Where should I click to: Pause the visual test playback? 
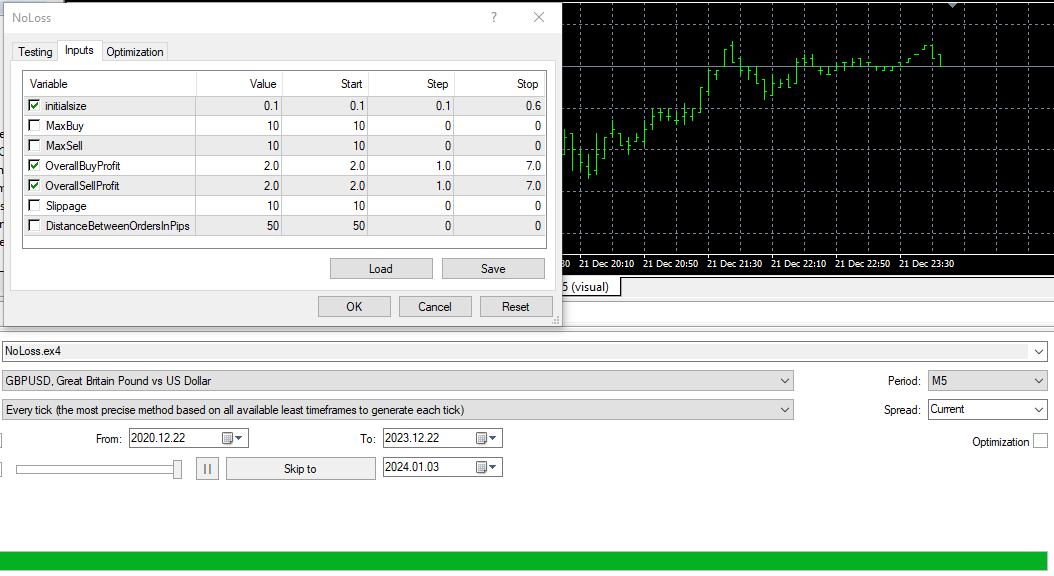207,468
